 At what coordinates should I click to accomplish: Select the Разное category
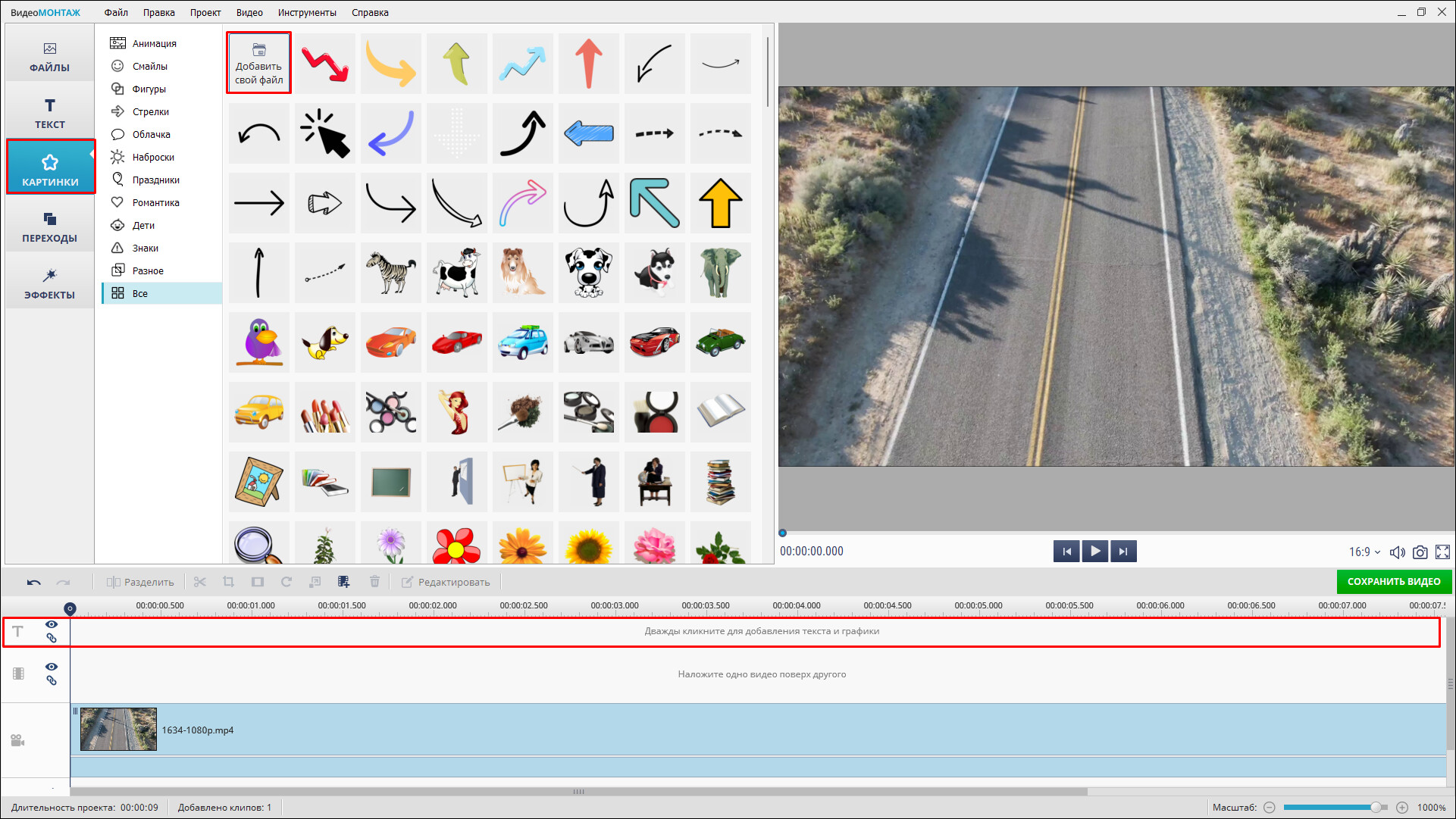161,270
